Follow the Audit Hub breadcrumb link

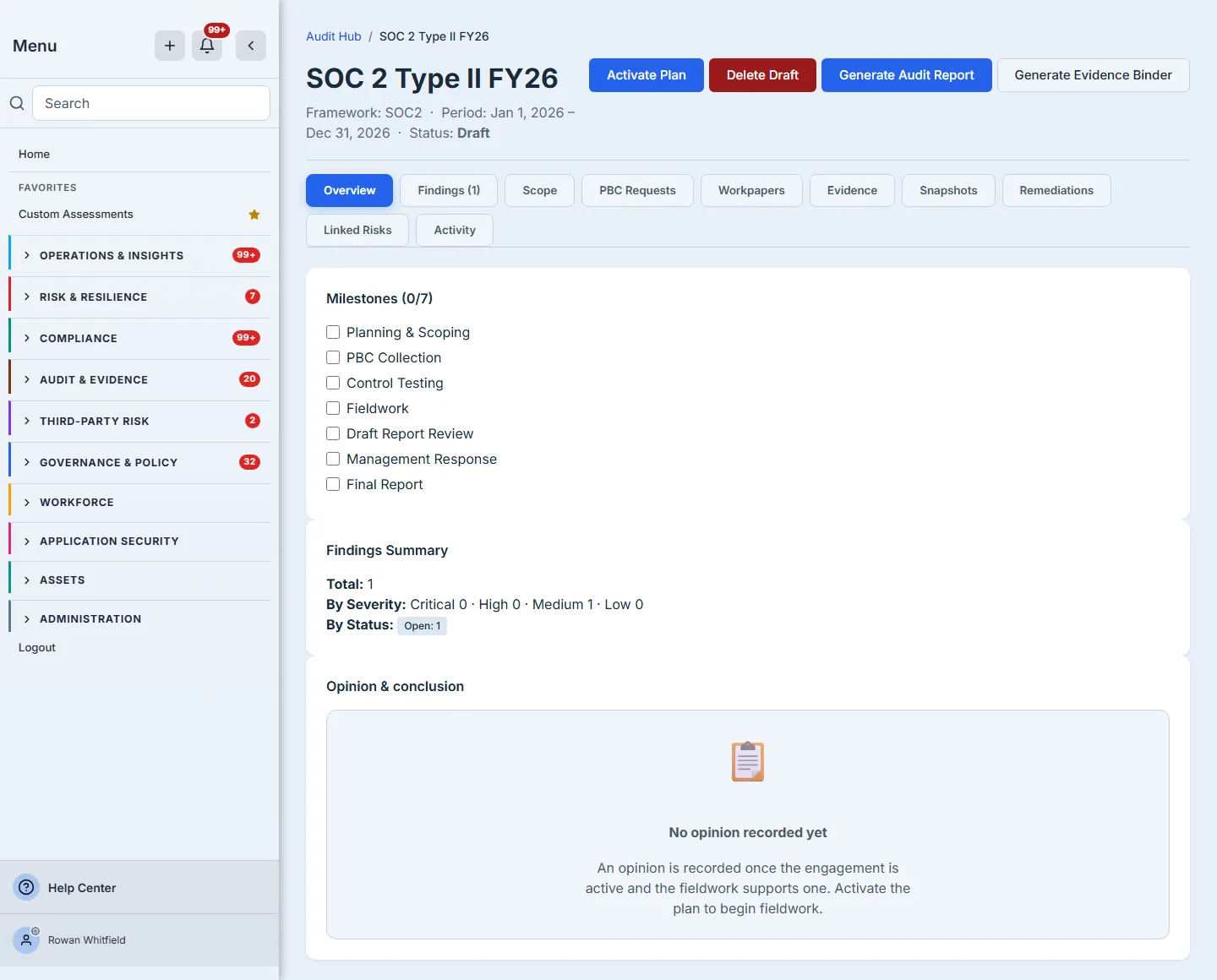tap(334, 36)
